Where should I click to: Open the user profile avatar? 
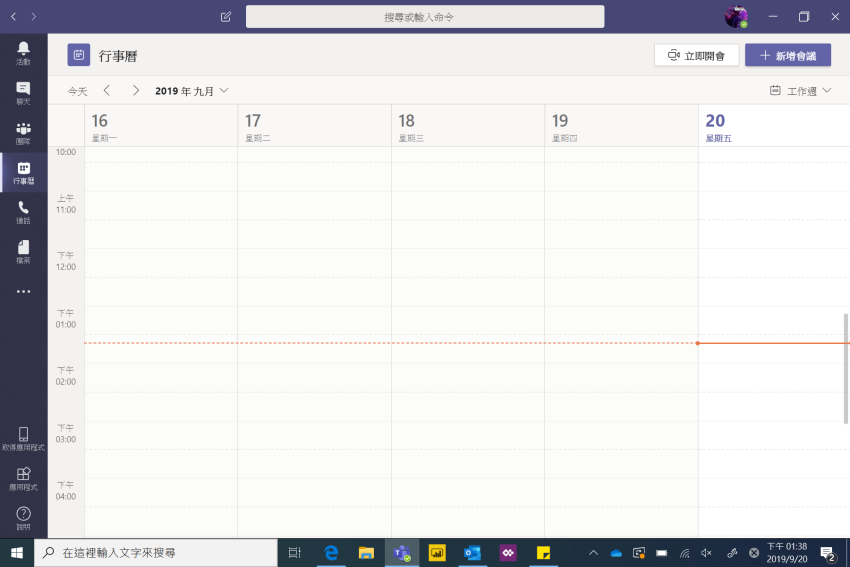[736, 17]
